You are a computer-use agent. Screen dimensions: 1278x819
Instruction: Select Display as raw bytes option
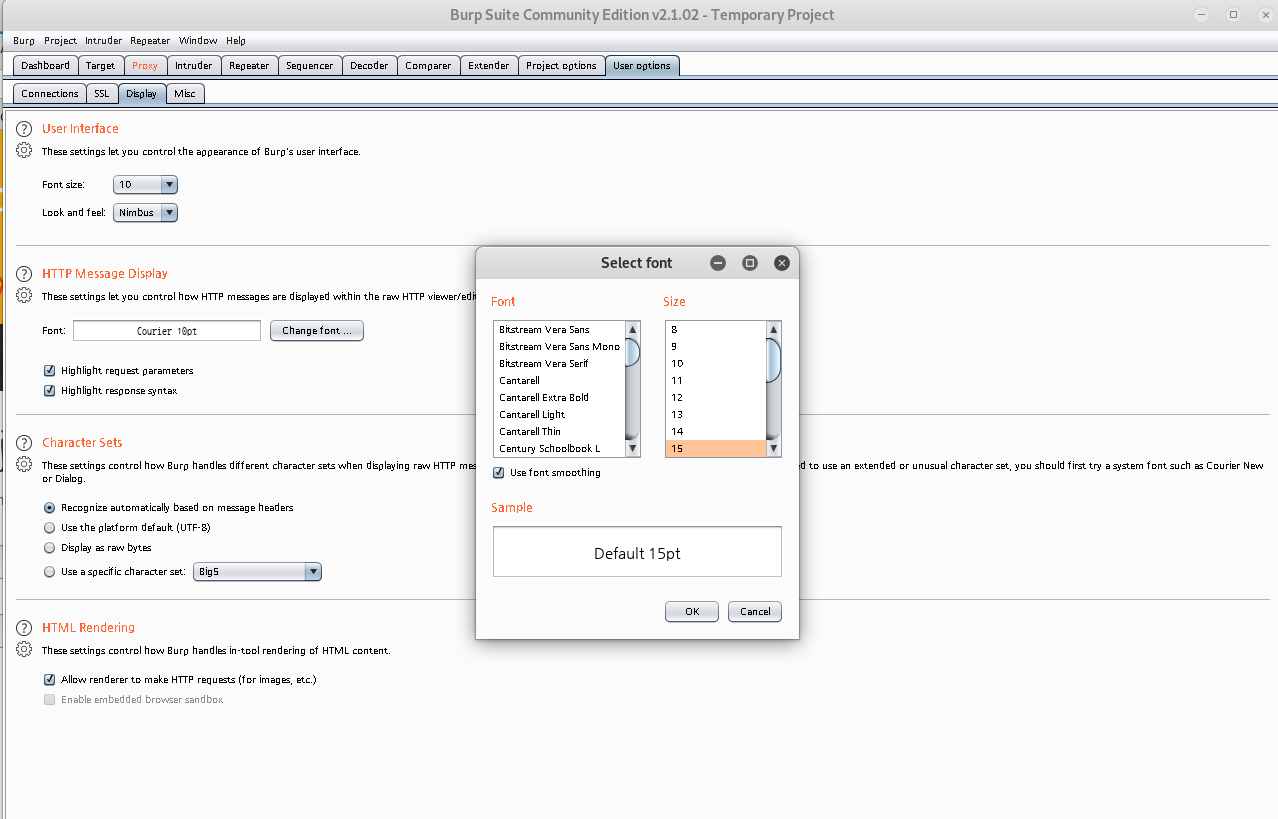[50, 548]
